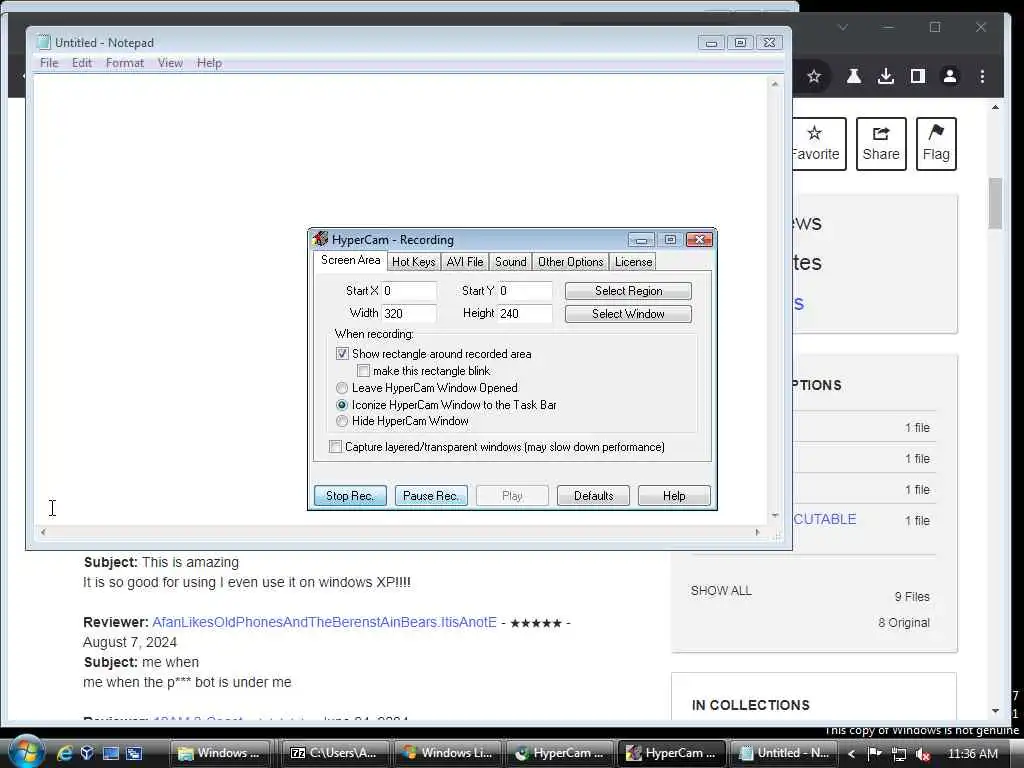Open the Hot Keys tab in HyperCam
The image size is (1024, 768).
pyautogui.click(x=413, y=262)
